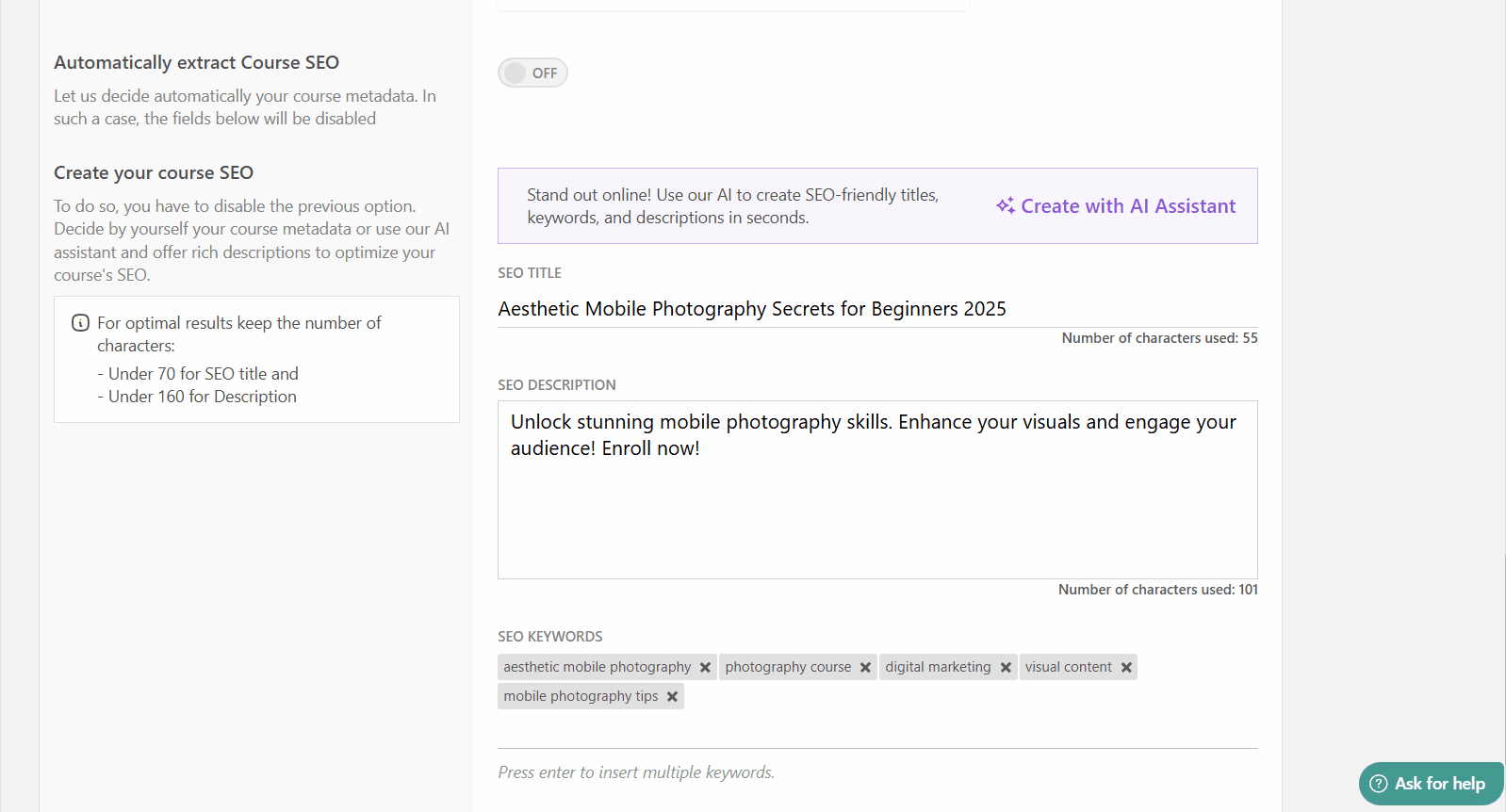Click Create with AI Assistant
Viewport: 1506px width, 812px height.
1116,206
